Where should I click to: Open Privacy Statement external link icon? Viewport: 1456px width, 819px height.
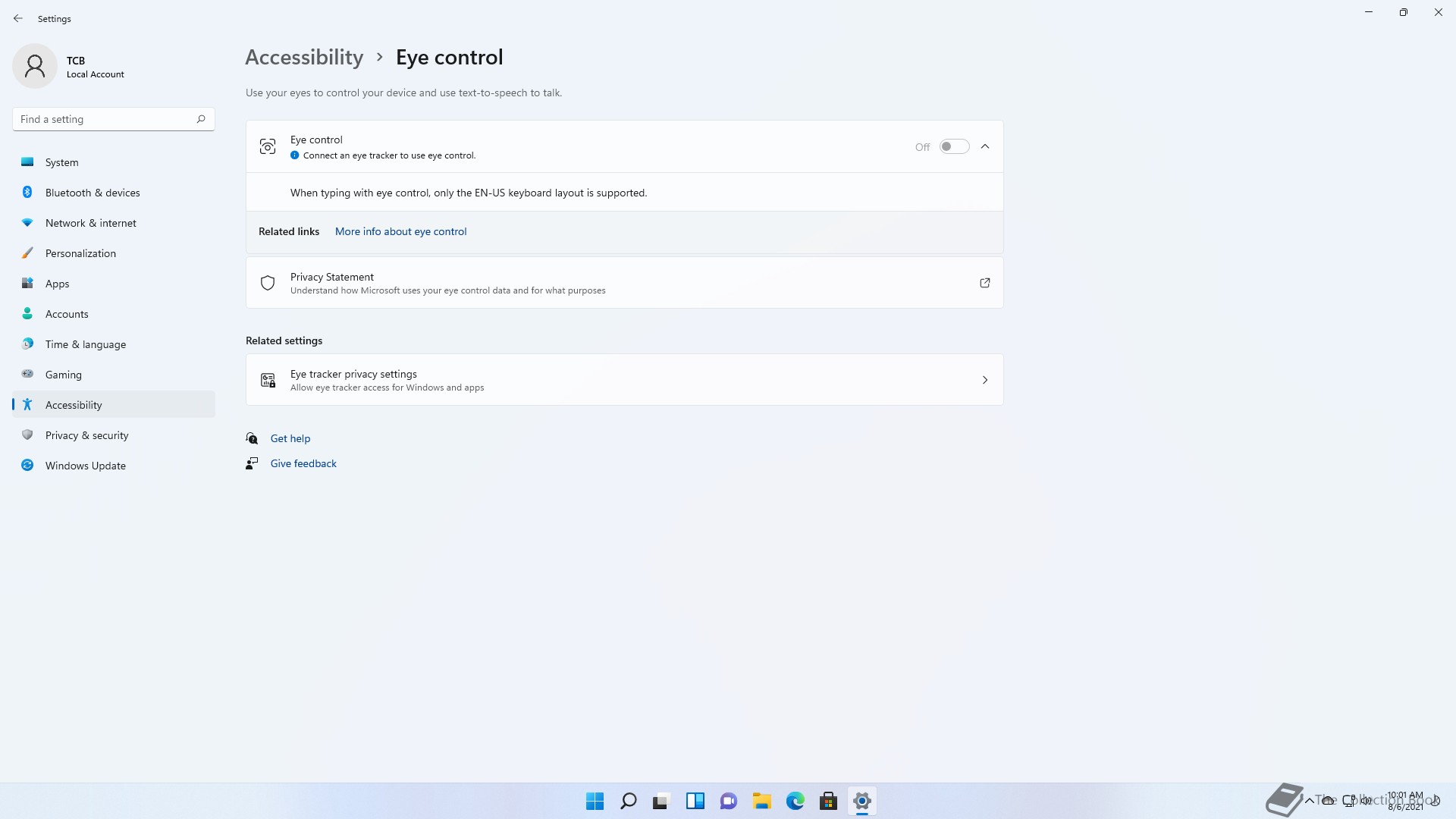point(985,283)
